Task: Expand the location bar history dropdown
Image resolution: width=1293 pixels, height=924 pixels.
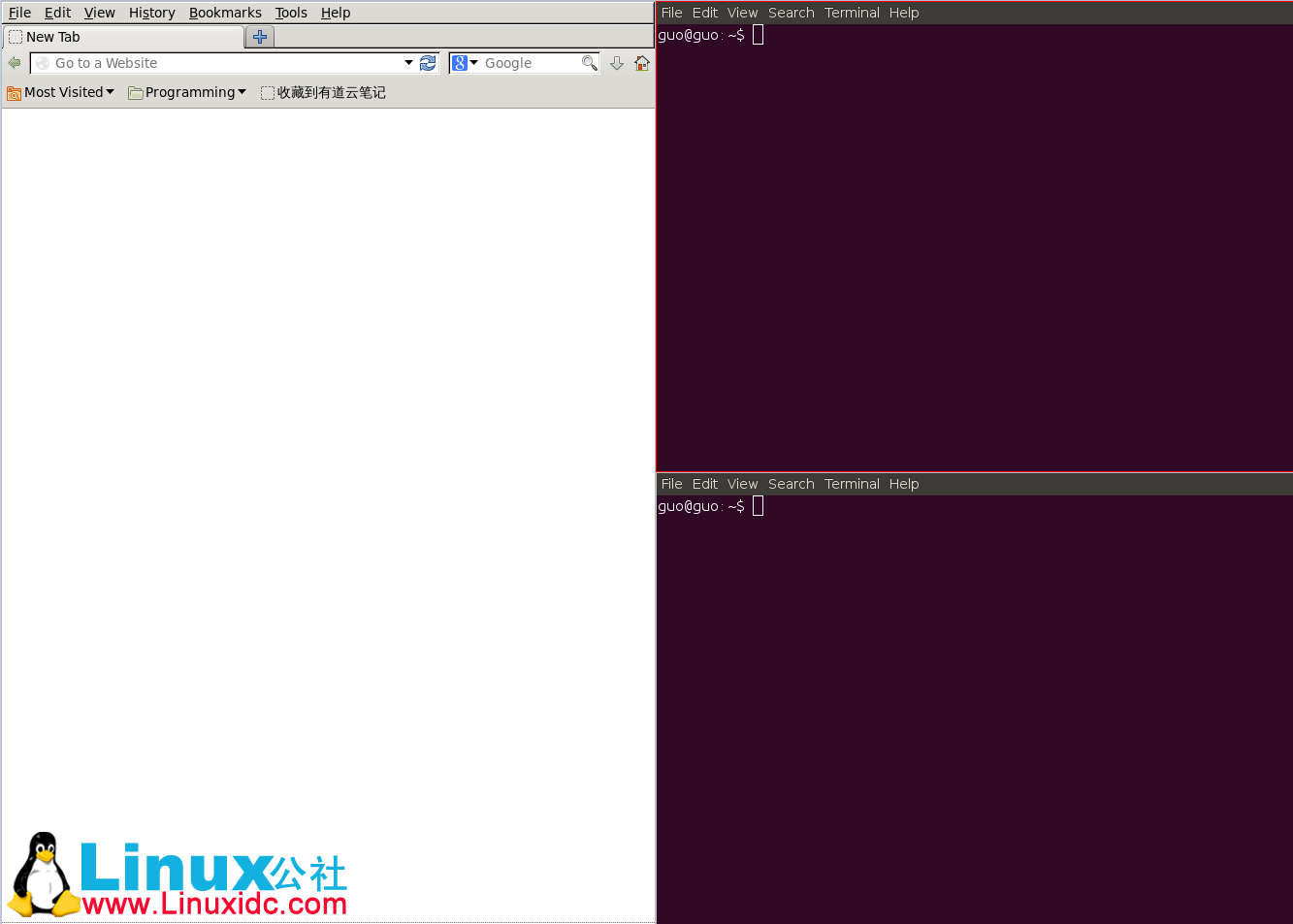Action: pos(407,62)
